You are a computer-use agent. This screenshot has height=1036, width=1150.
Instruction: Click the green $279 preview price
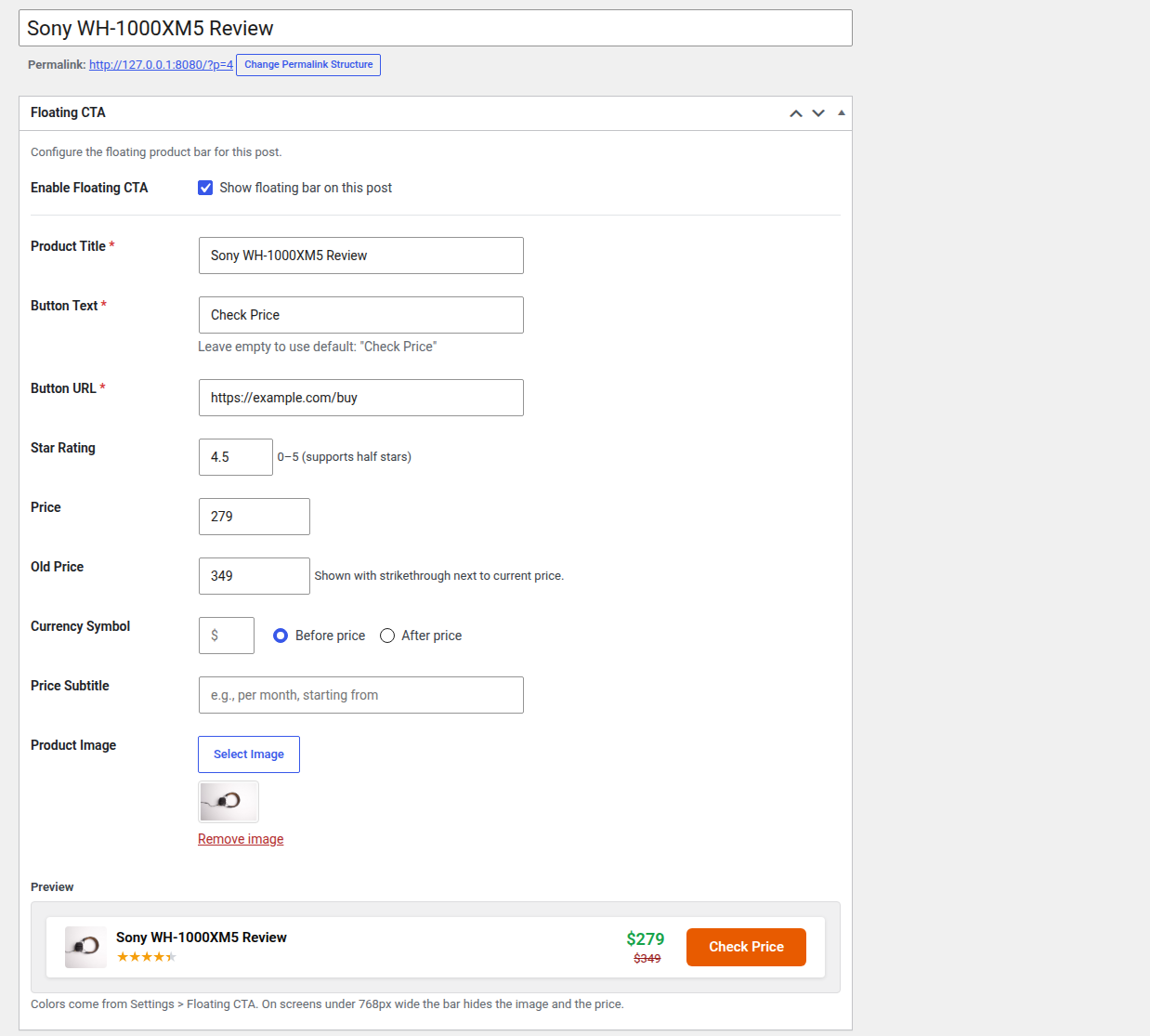646,939
